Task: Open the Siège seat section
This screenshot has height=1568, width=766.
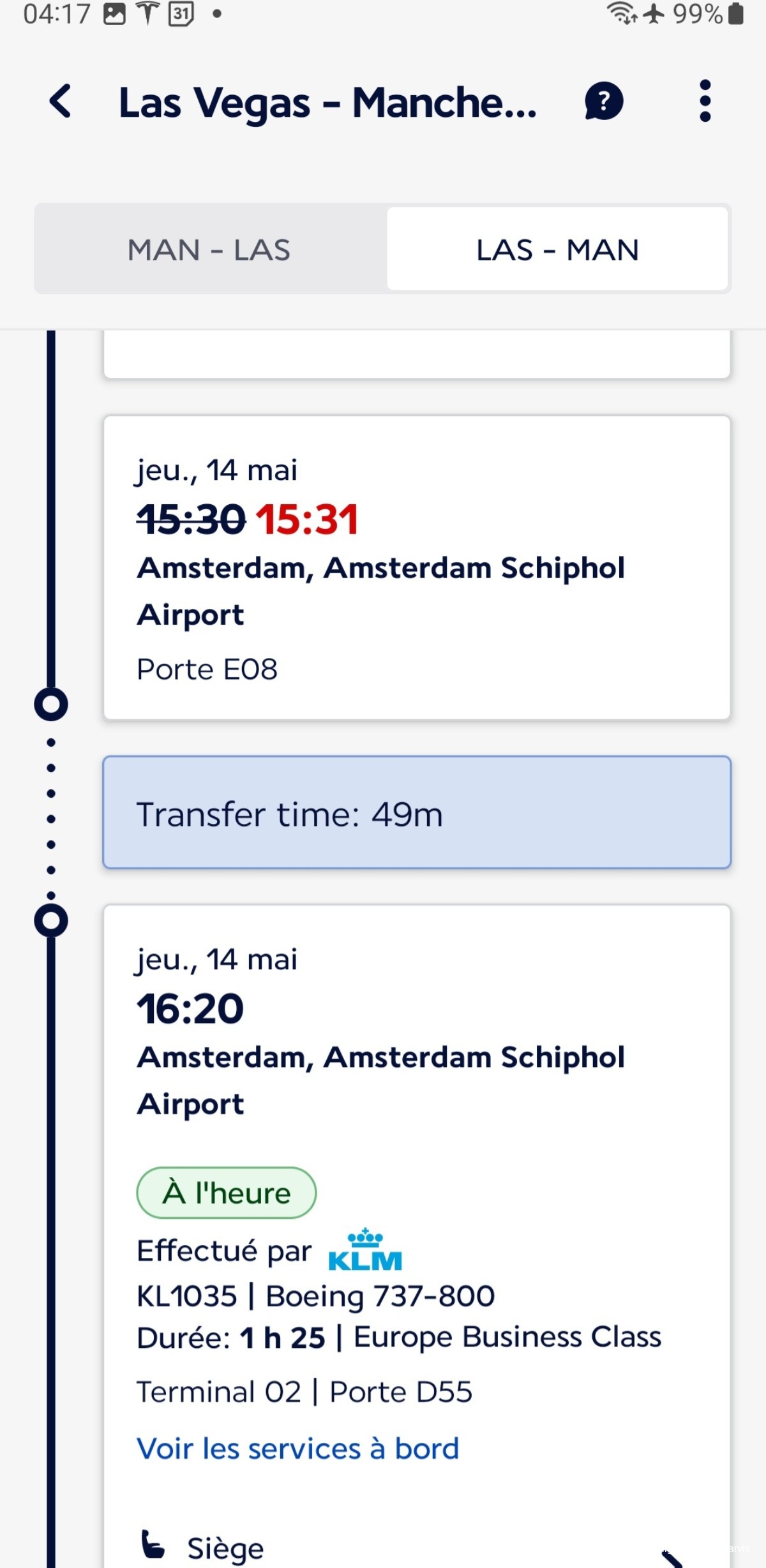Action: (x=417, y=1548)
